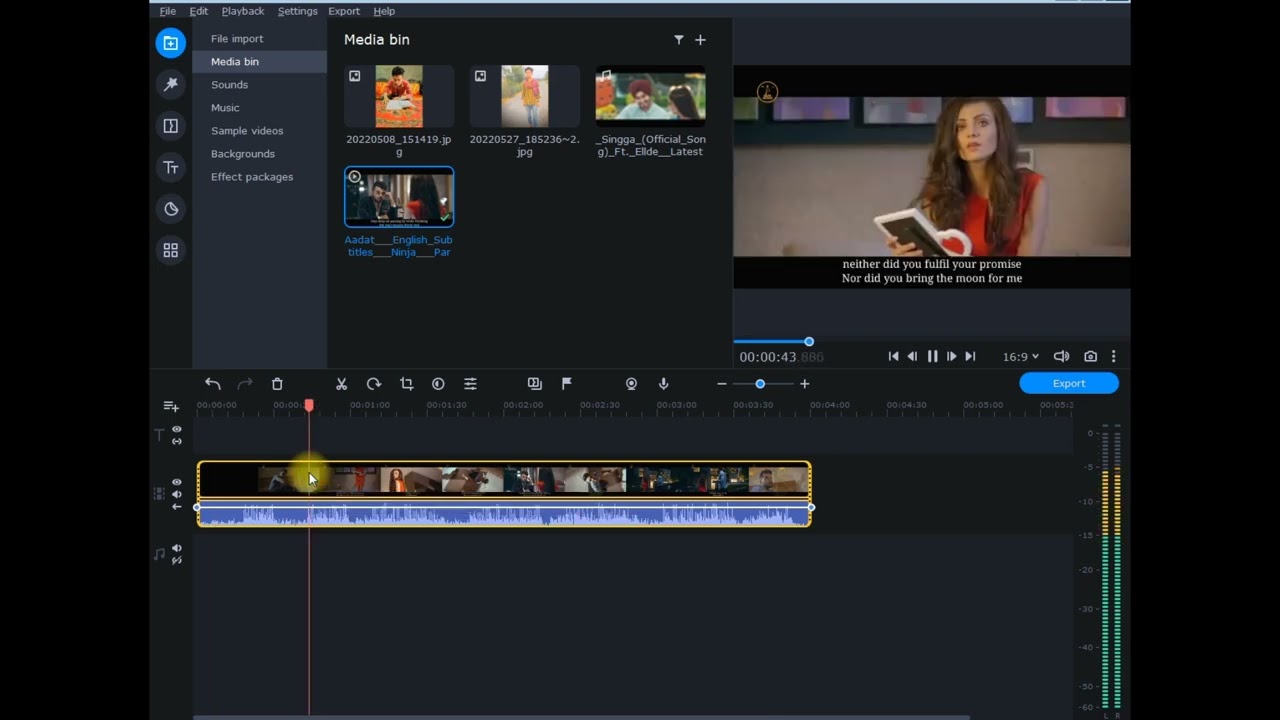The width and height of the screenshot is (1280, 720).
Task: Select the _Singga_(Official_Song) media thumbnail
Action: [650, 96]
